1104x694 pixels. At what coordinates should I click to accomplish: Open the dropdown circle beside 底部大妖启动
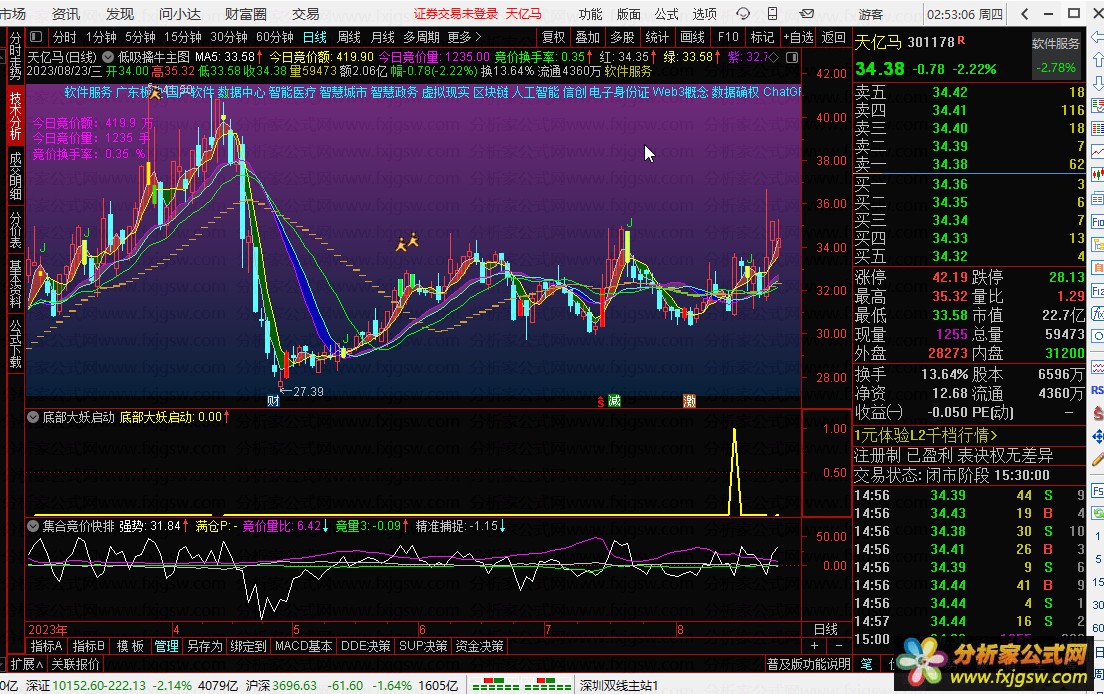pyautogui.click(x=33, y=417)
